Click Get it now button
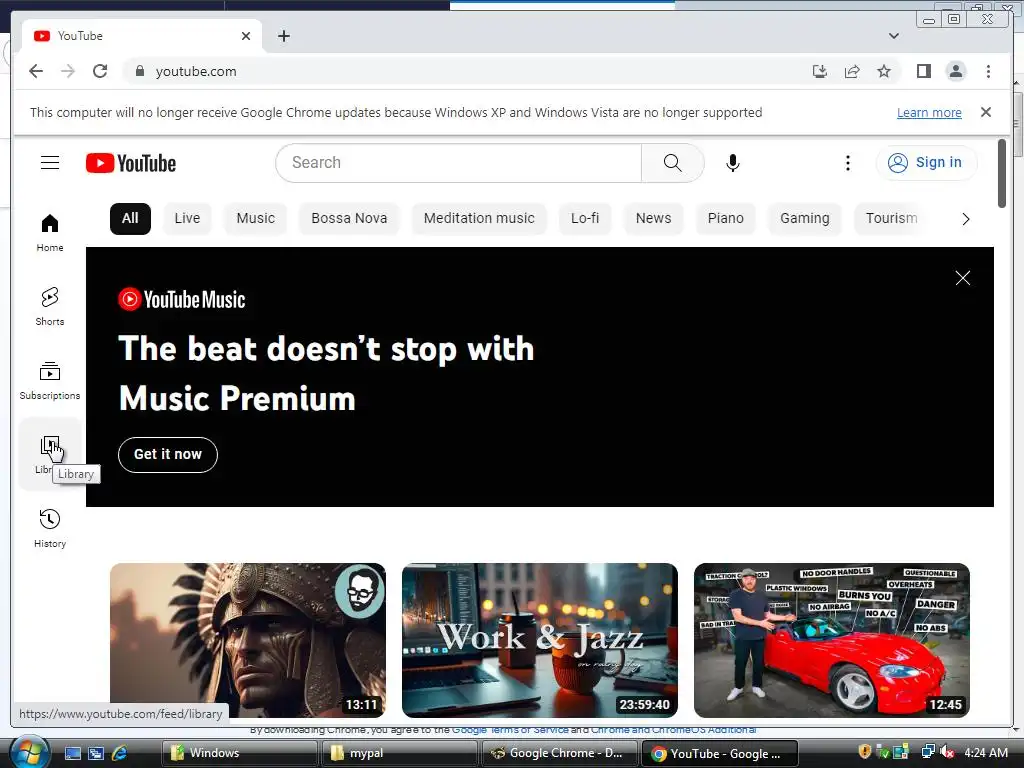This screenshot has height=768, width=1024. (x=168, y=455)
